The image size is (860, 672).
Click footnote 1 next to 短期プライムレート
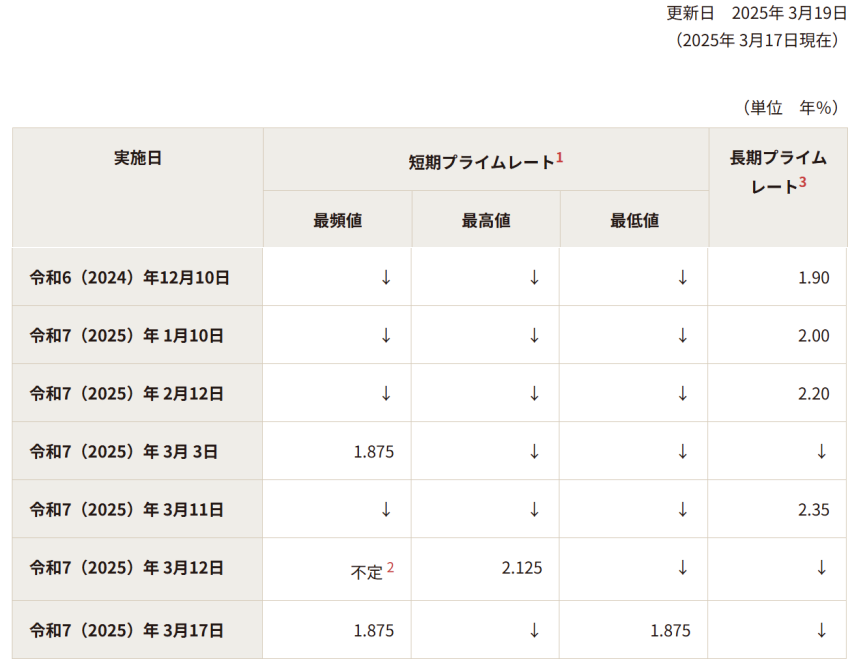tap(560, 158)
